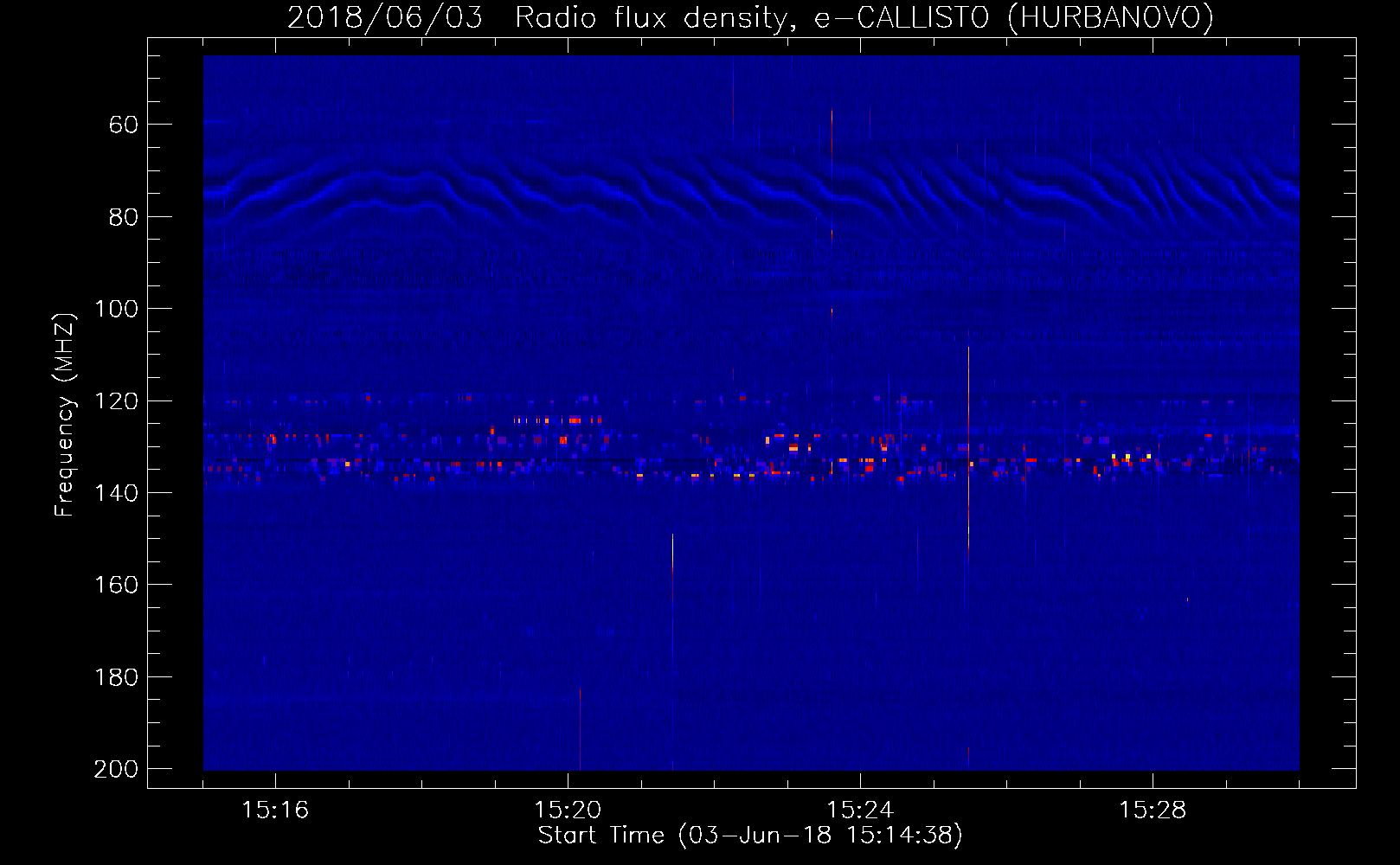Click the 140 frequency tick label

(x=116, y=493)
